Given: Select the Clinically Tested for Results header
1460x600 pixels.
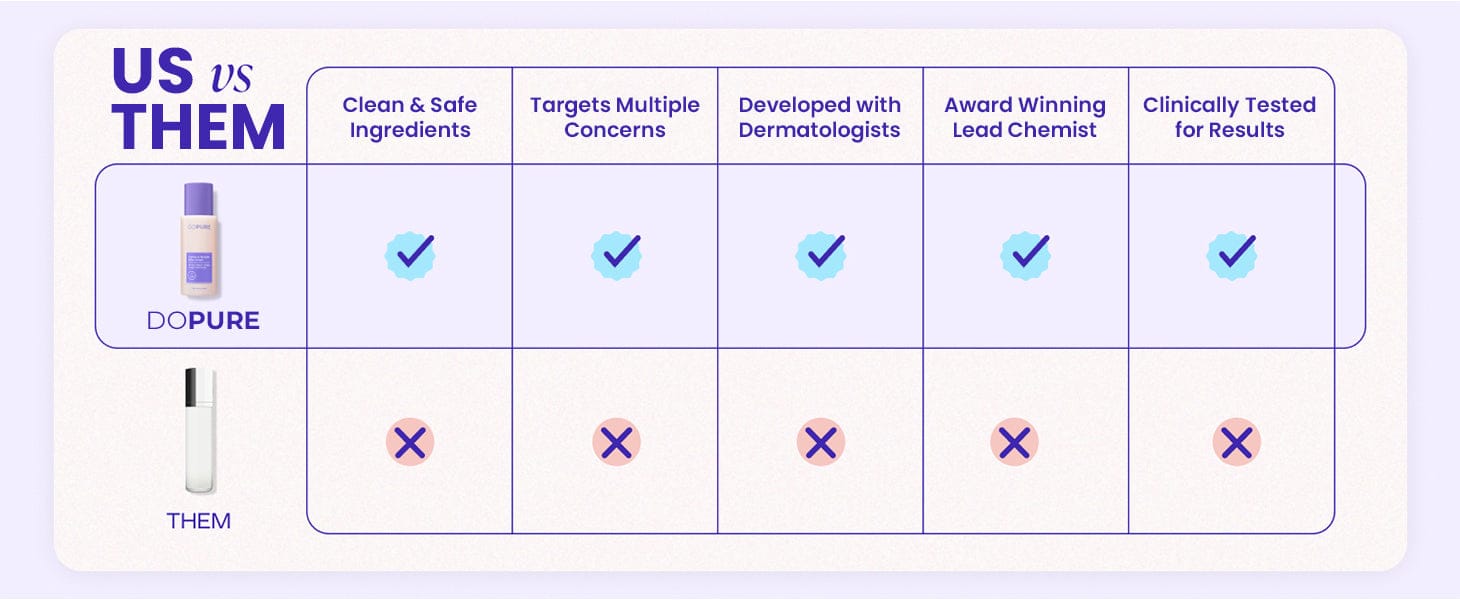Looking at the screenshot, I should 1230,117.
